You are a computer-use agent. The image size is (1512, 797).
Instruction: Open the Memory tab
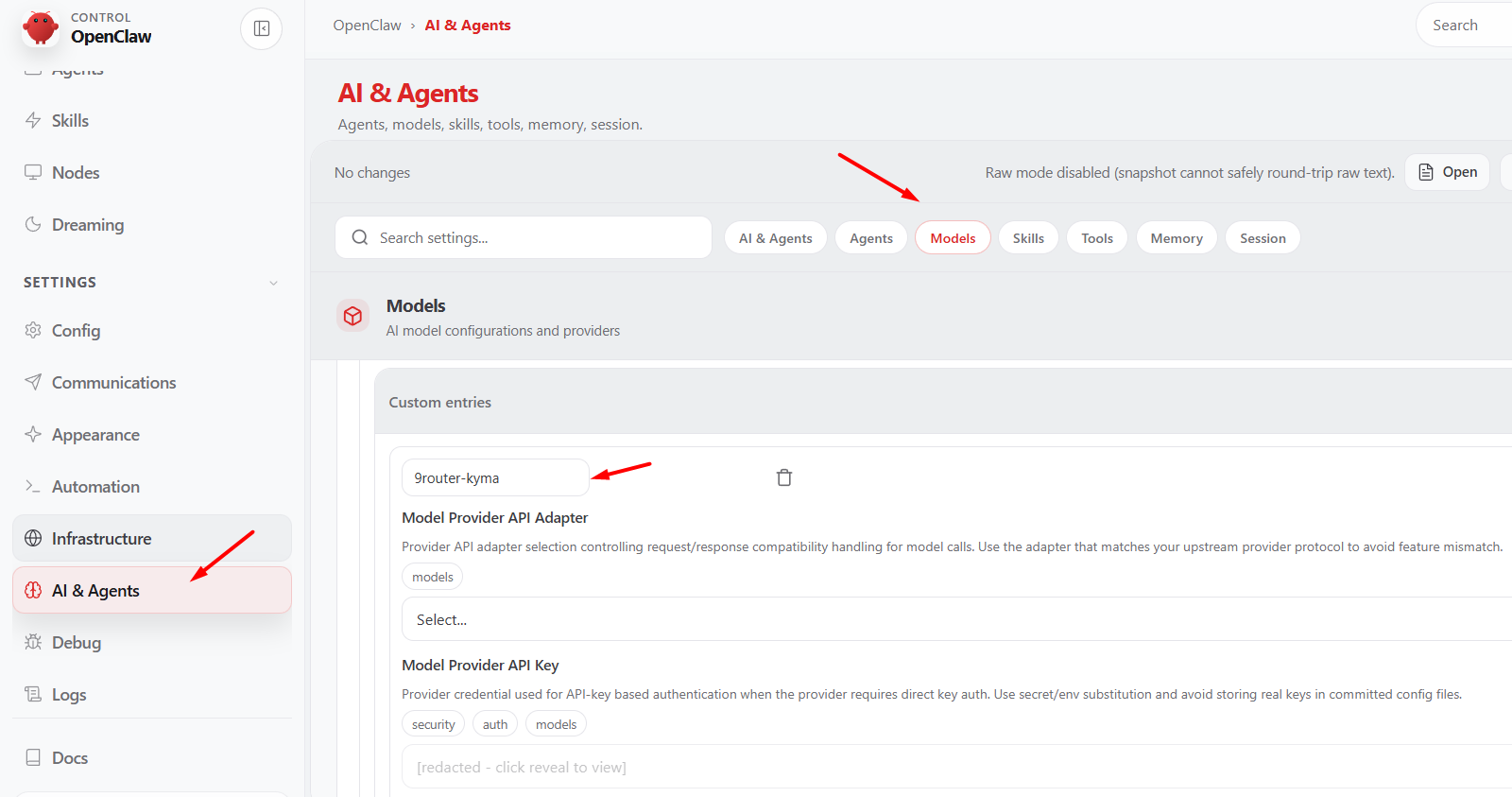1177,237
